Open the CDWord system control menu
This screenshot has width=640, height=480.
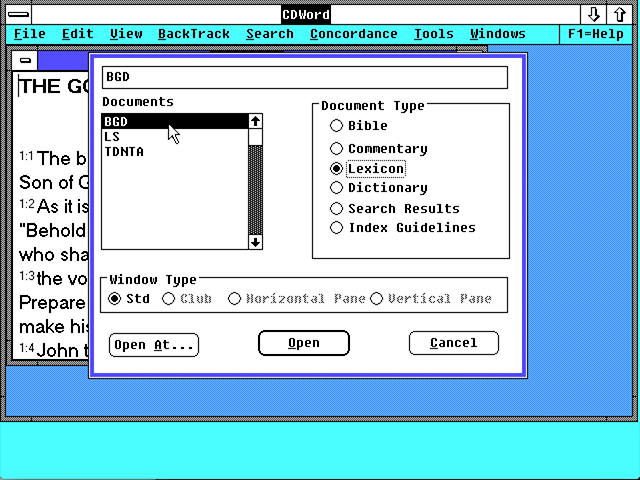pos(19,15)
